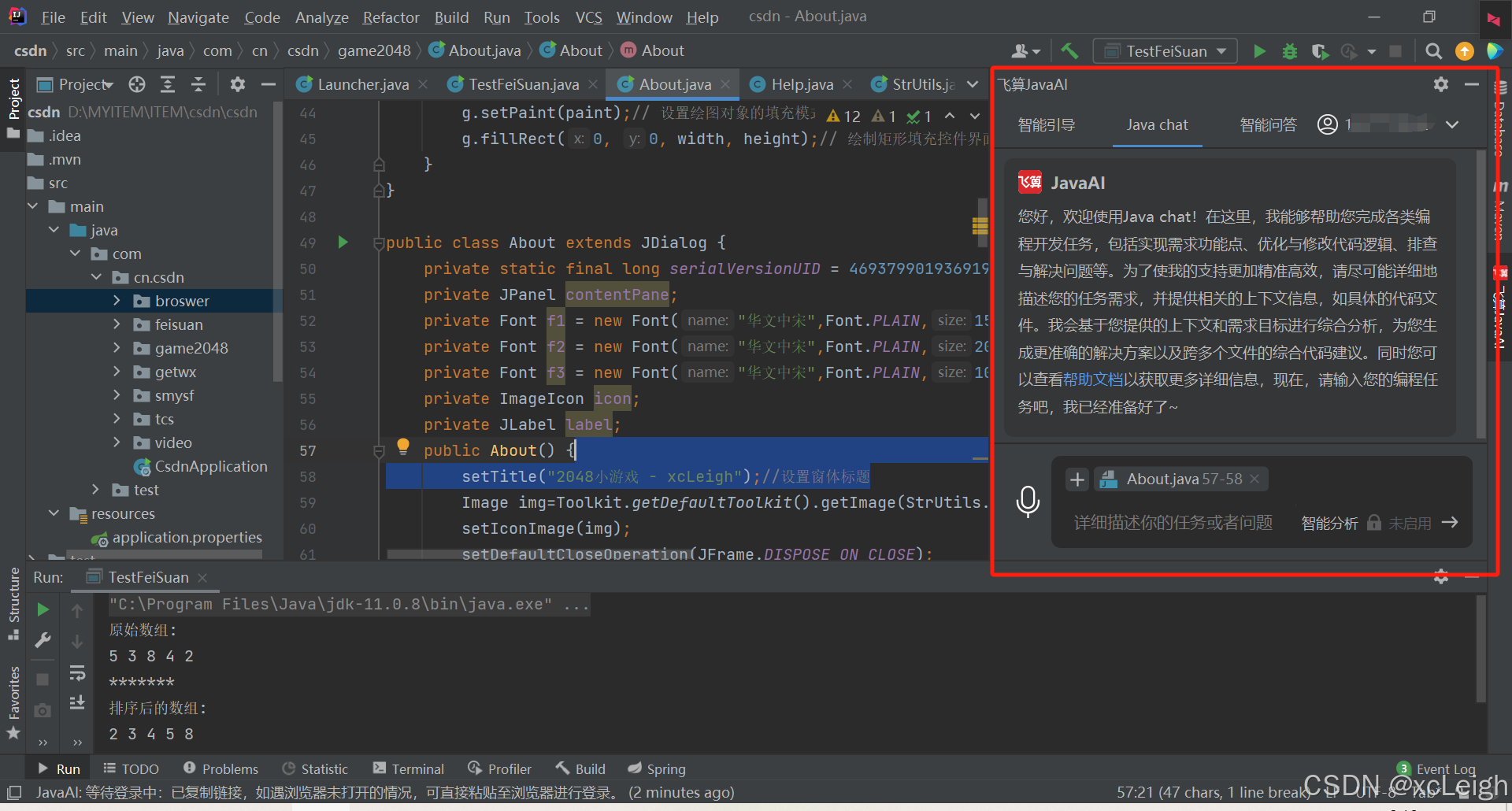The height and width of the screenshot is (811, 1512).
Task: Expand the game2048 package folder
Action: [x=117, y=348]
